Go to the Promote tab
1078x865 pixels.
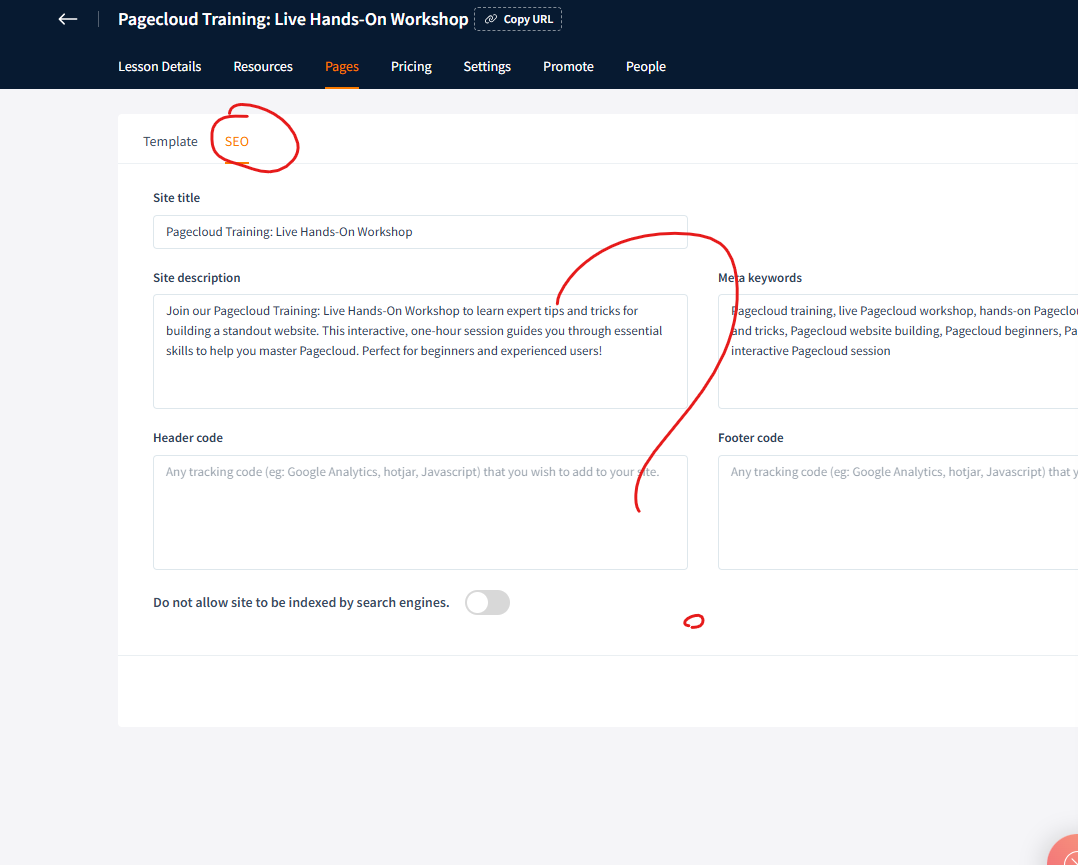point(568,67)
